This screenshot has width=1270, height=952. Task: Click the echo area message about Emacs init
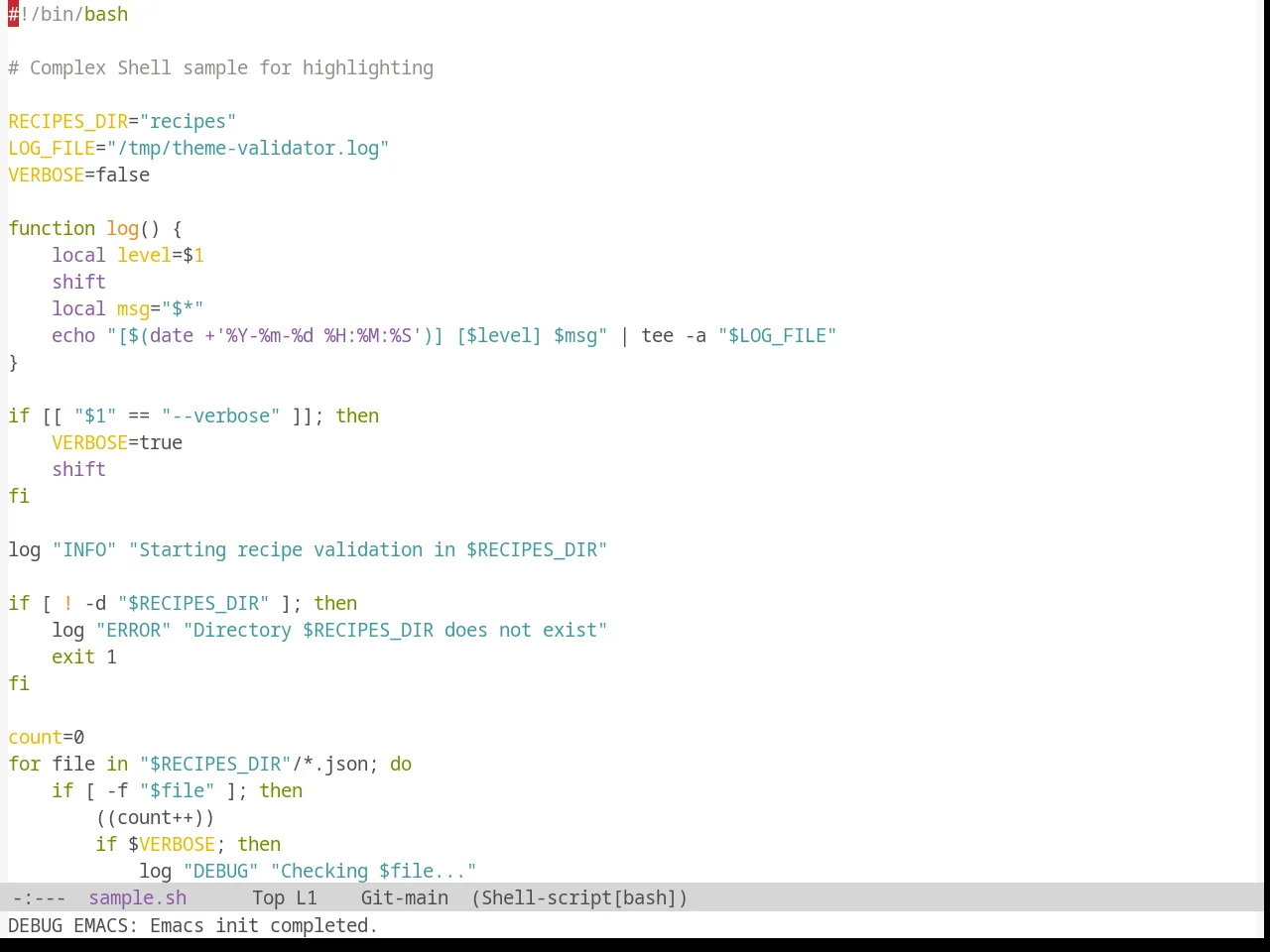pyautogui.click(x=192, y=925)
